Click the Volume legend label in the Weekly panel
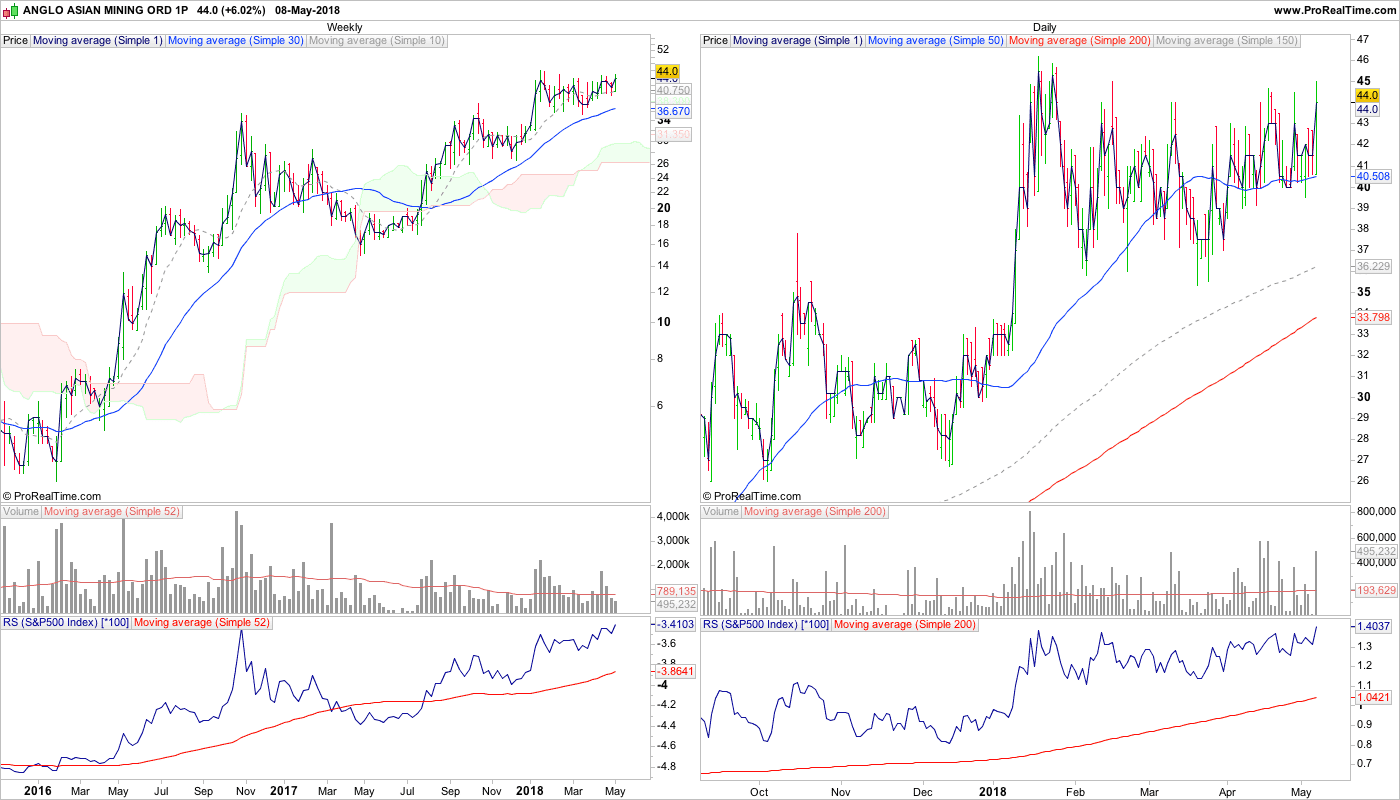The image size is (1400, 800). 21,512
